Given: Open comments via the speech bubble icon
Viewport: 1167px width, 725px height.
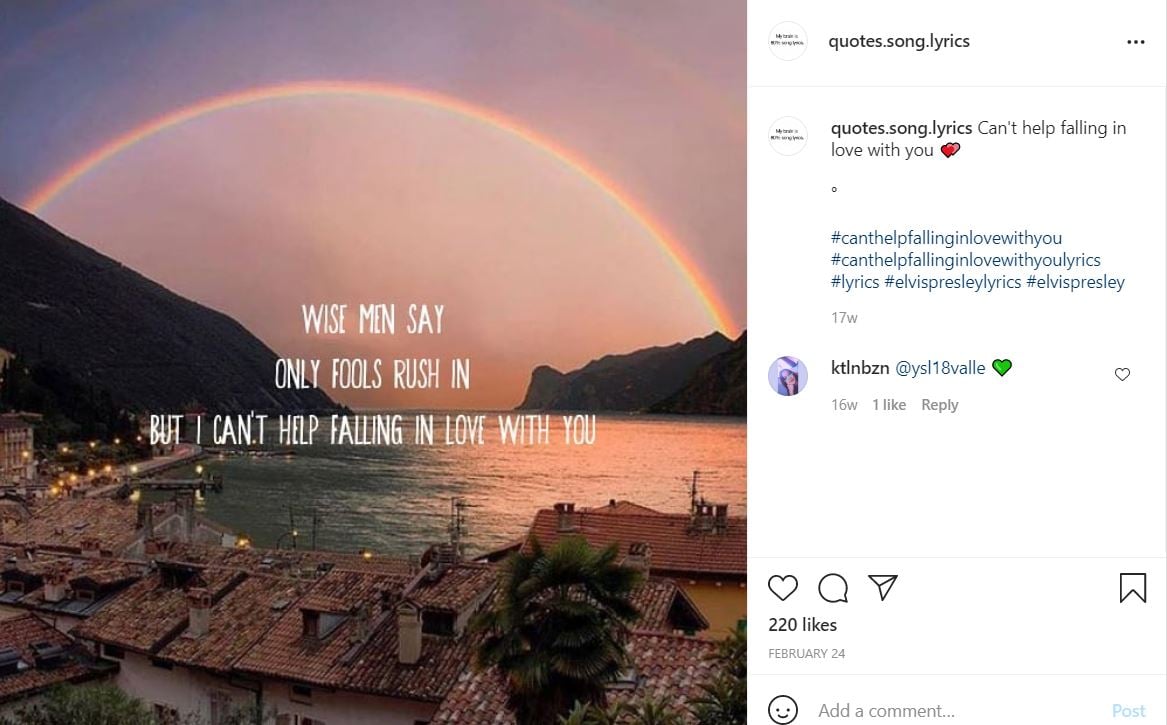Looking at the screenshot, I should [x=832, y=589].
